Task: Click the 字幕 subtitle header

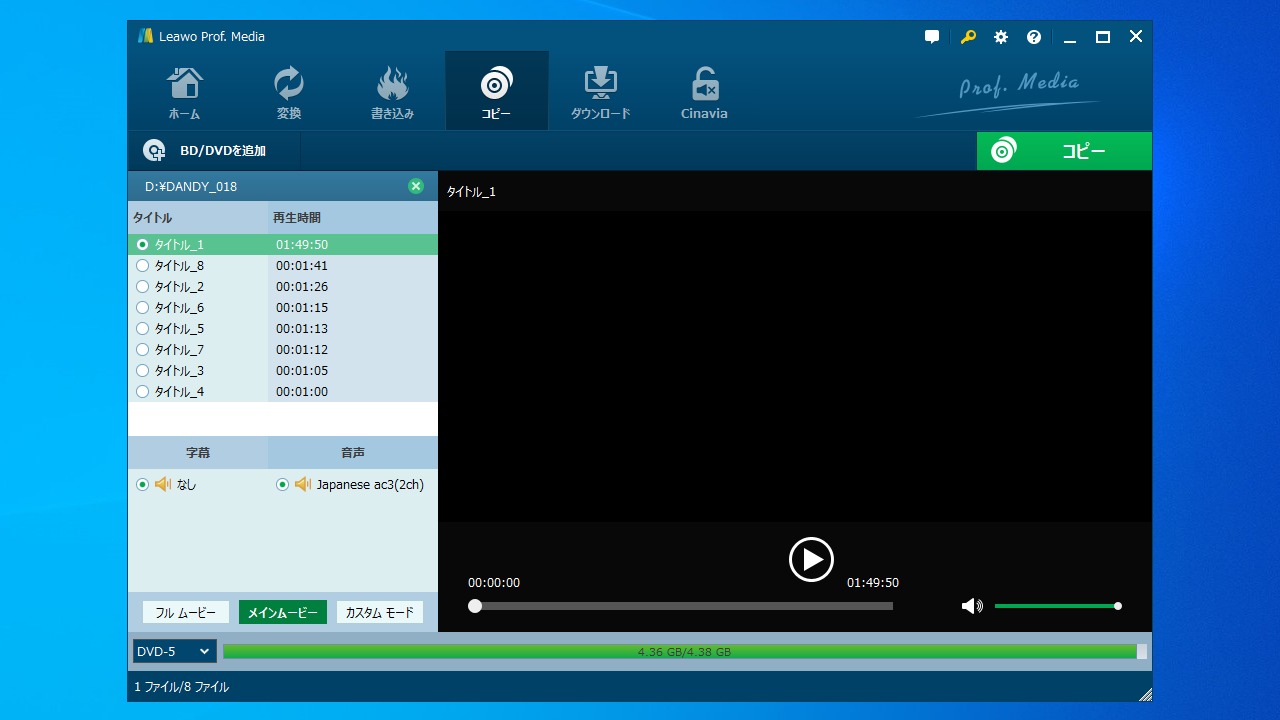Action: coord(198,453)
